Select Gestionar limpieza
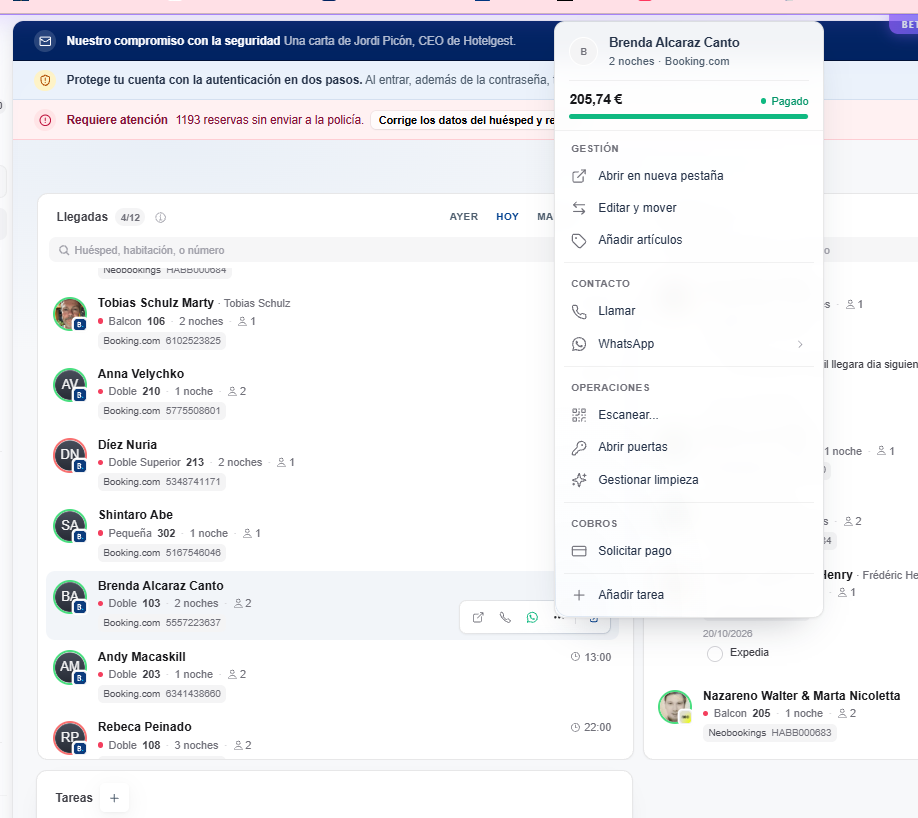Viewport: 918px width, 818px height. point(688,480)
